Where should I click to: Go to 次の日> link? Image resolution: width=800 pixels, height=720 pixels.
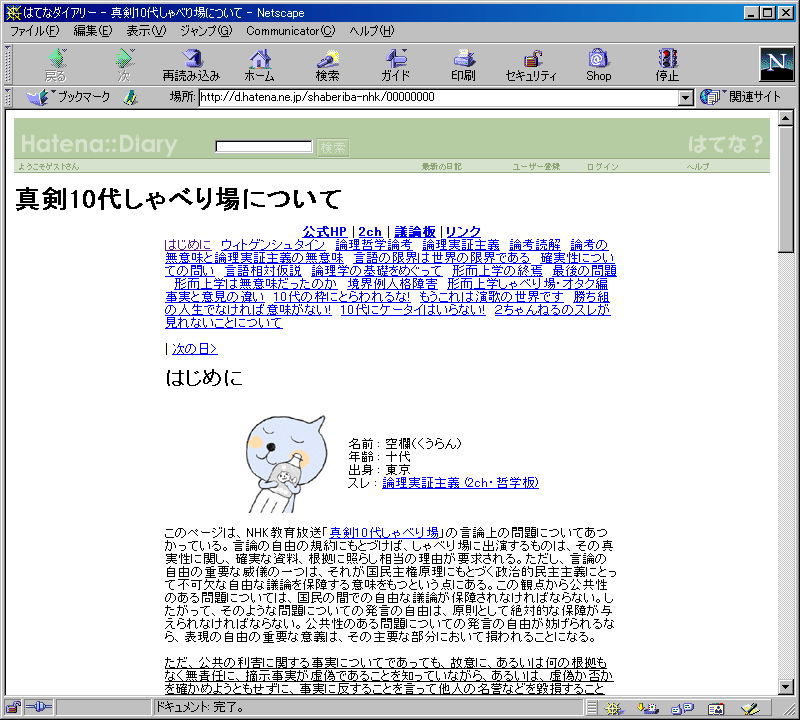(x=195, y=349)
